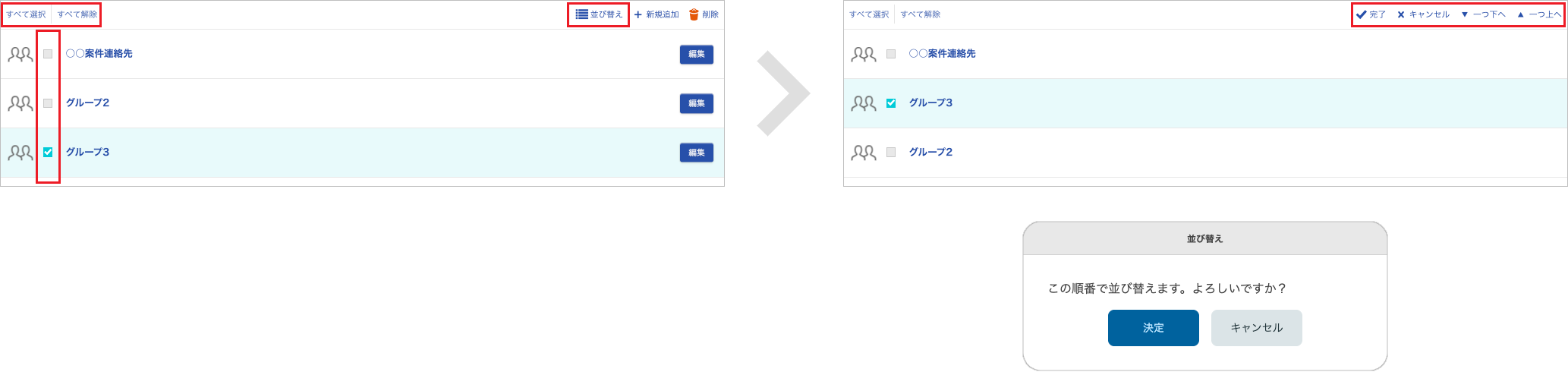Click すべて選択 in the right panel
Screen dimensions: 1568x372
coord(870,14)
